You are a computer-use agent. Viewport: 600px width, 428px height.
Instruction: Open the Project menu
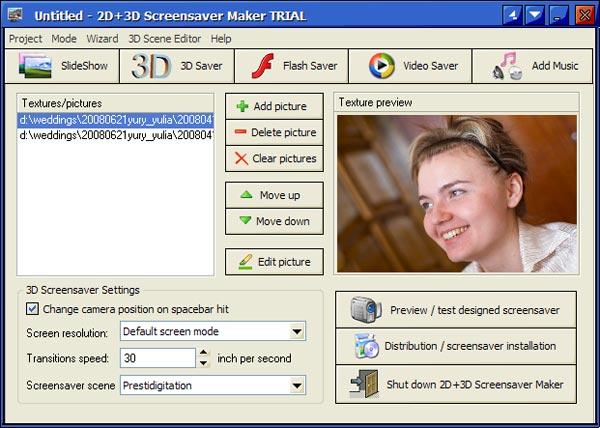pyautogui.click(x=25, y=39)
